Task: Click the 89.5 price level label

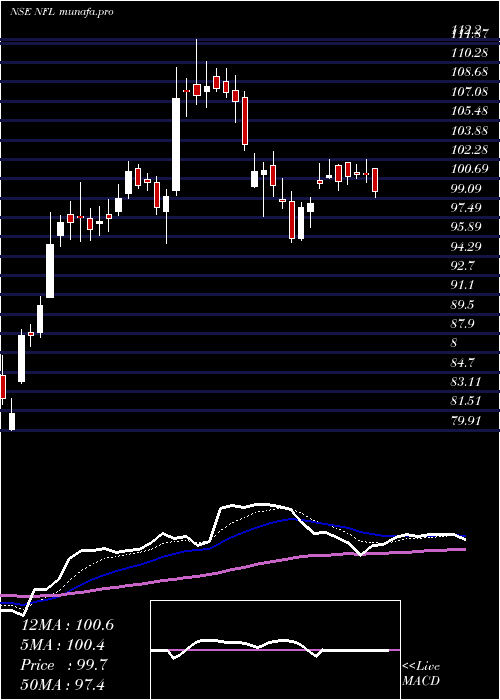Action: pos(463,304)
